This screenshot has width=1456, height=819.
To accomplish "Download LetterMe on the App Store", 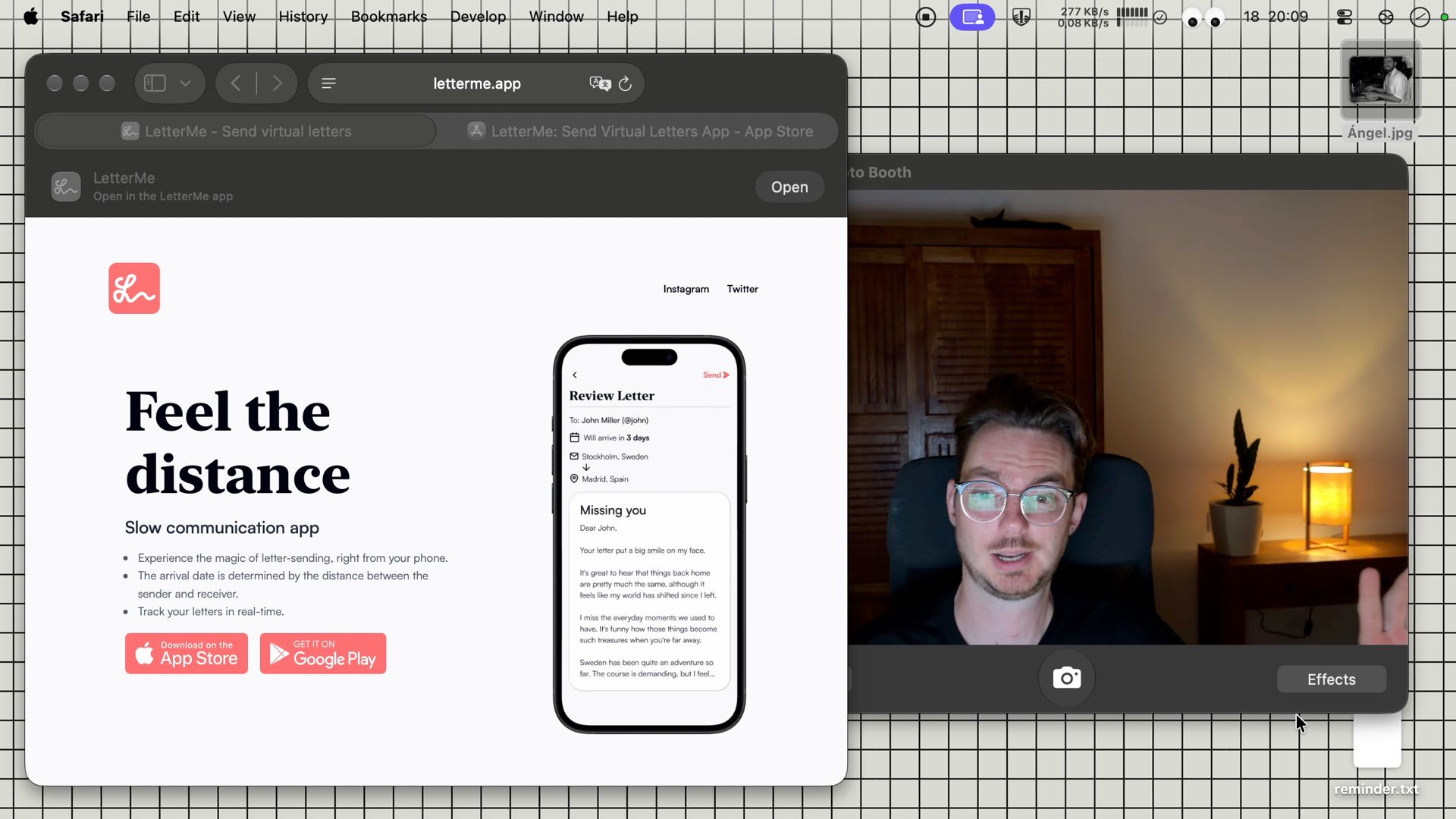I will [x=187, y=654].
